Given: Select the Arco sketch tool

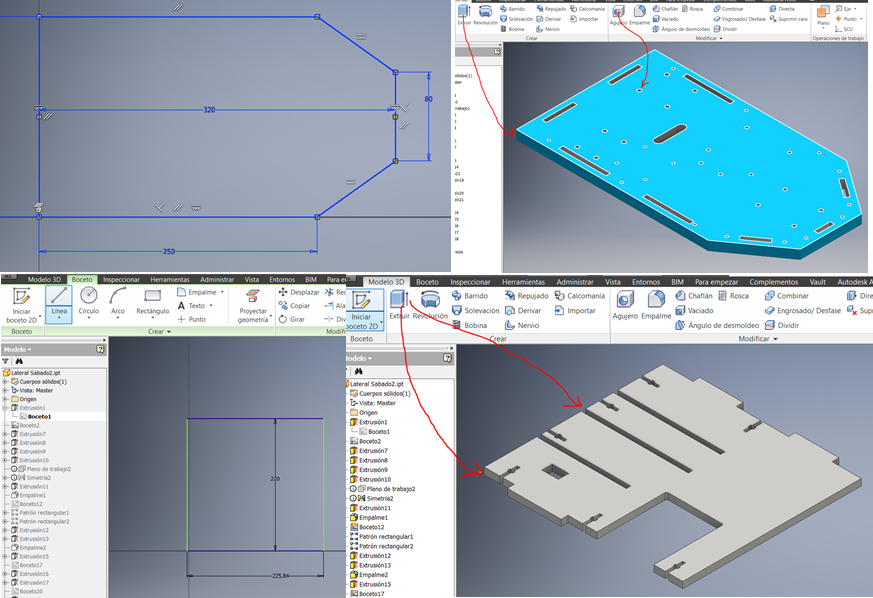Looking at the screenshot, I should point(118,301).
